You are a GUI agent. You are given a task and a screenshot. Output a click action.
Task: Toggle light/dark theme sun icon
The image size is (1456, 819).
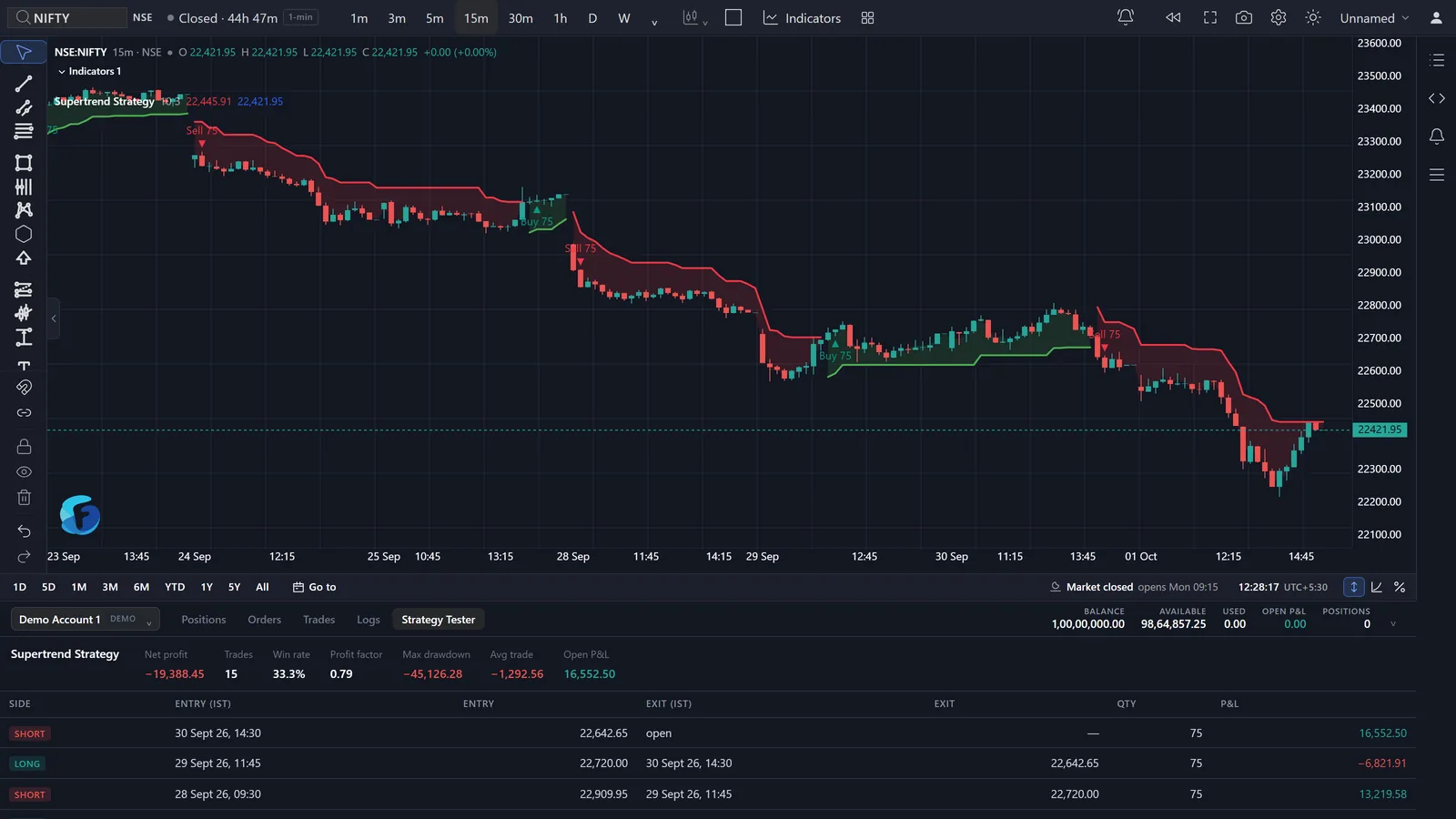coord(1312,17)
